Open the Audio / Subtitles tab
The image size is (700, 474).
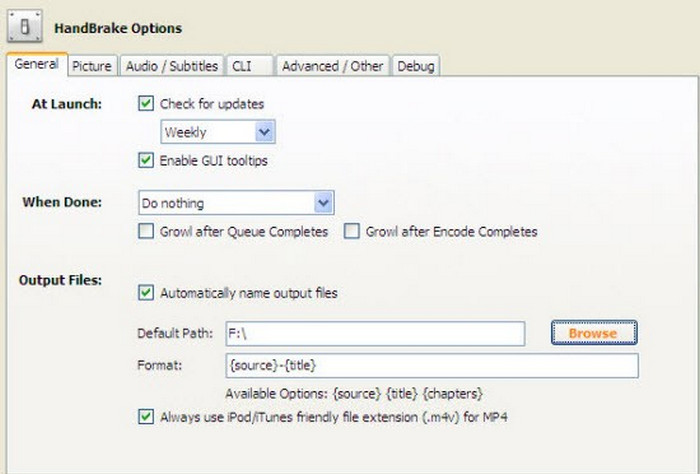[172, 66]
